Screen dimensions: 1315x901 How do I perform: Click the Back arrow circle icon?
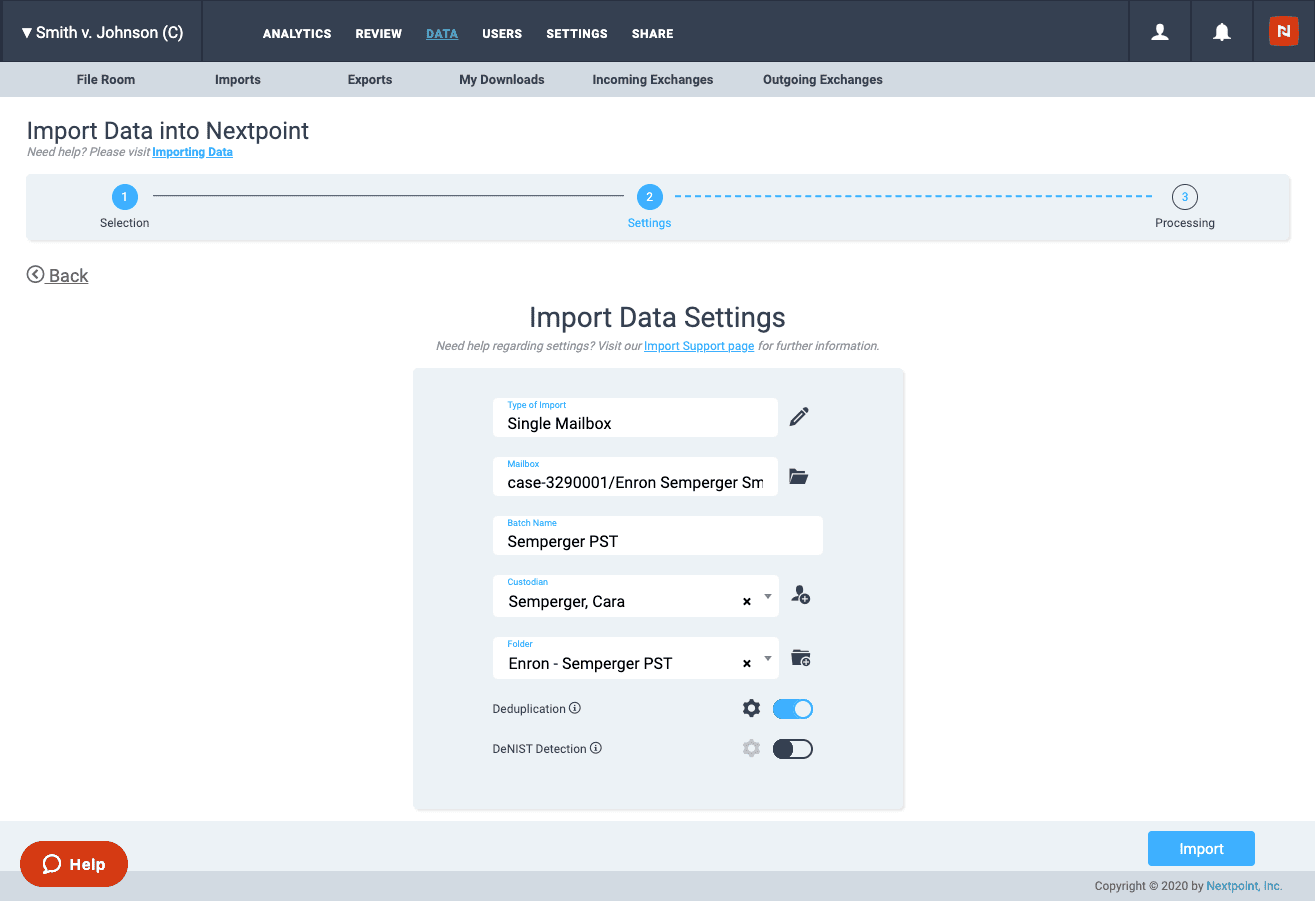click(x=35, y=274)
